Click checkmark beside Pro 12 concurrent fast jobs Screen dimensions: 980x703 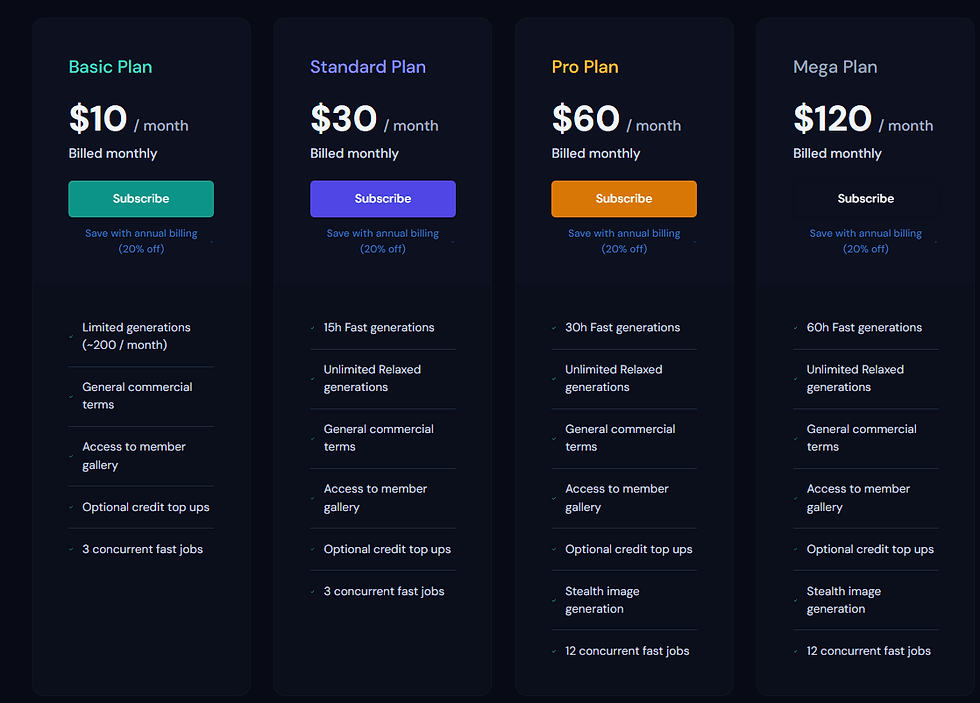554,651
